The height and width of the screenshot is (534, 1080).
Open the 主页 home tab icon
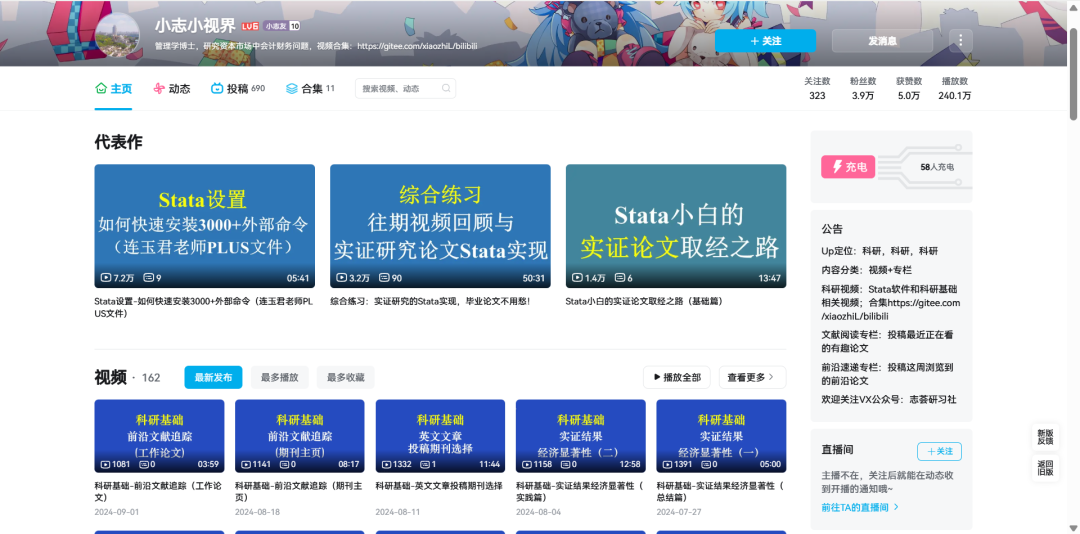point(101,88)
